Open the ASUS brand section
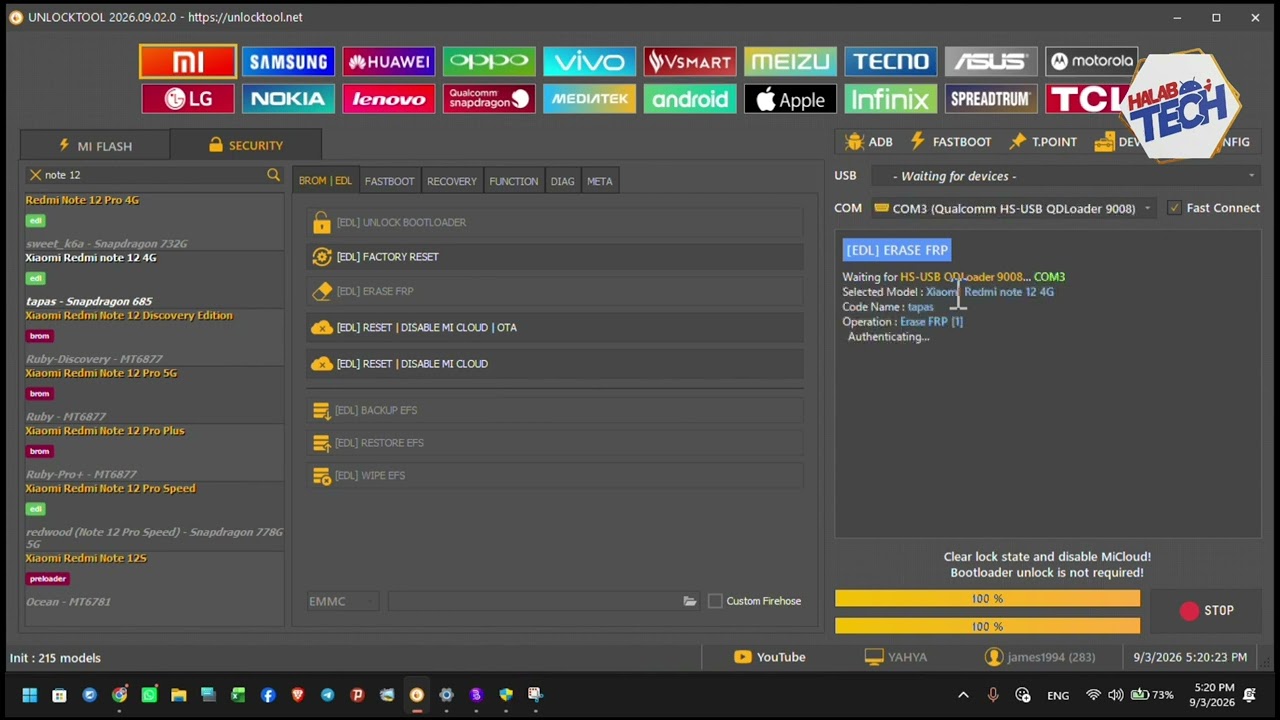Image resolution: width=1280 pixels, height=720 pixels. coord(991,62)
